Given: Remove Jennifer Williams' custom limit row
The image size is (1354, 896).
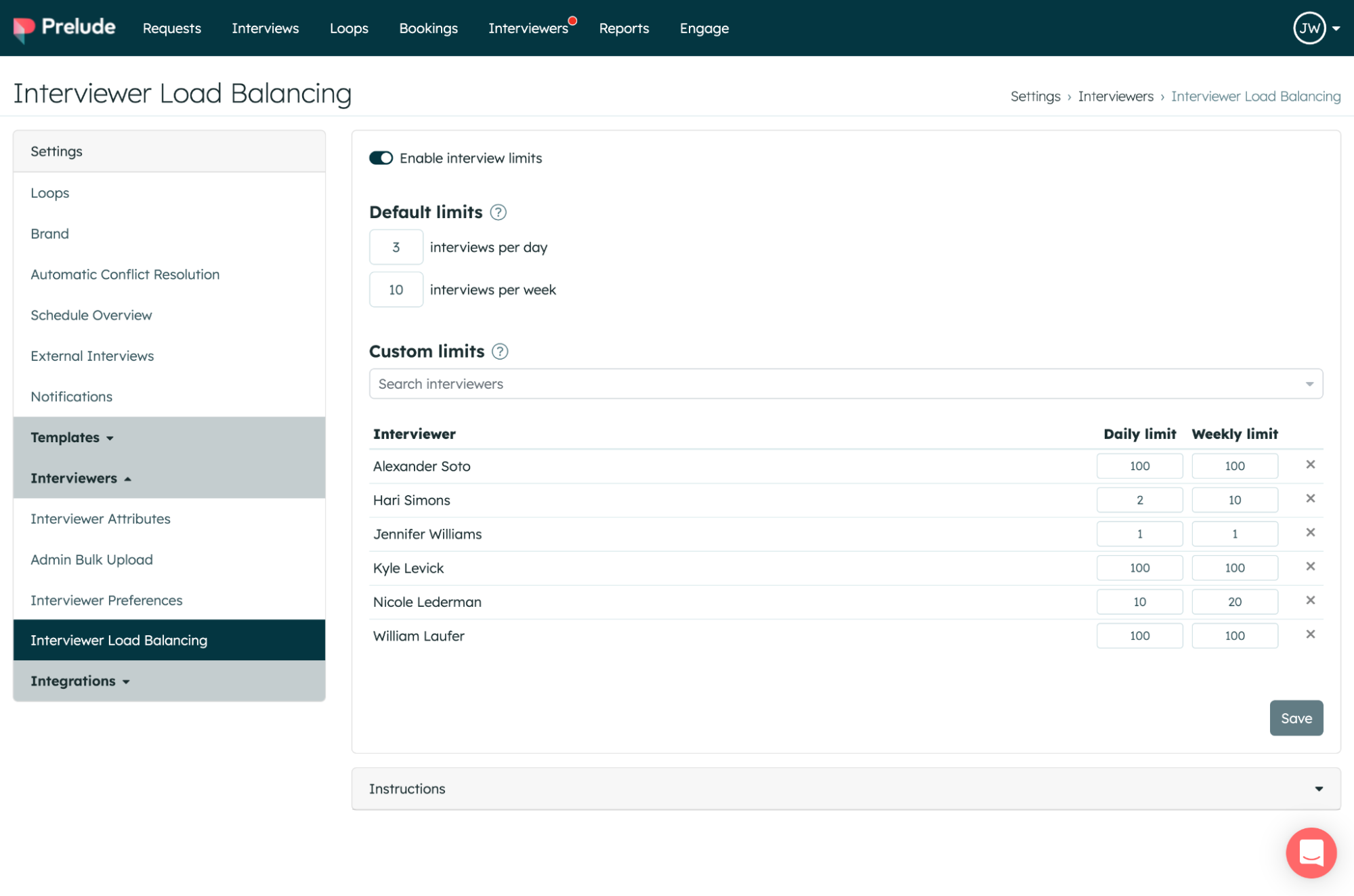Looking at the screenshot, I should click(x=1310, y=533).
